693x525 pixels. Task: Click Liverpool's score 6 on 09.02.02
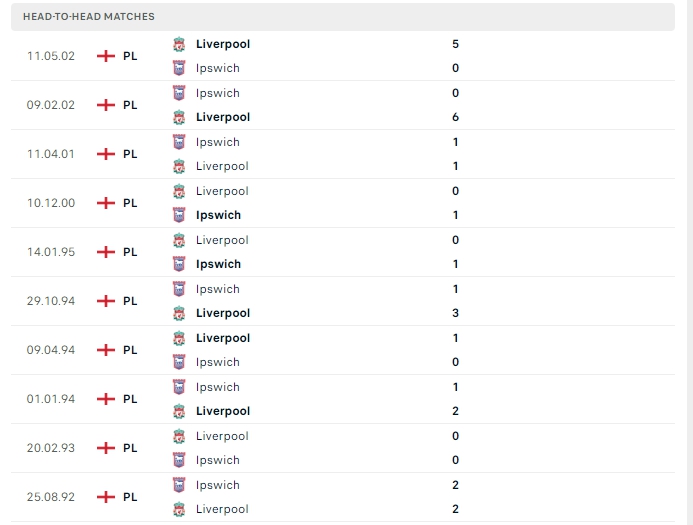[455, 117]
